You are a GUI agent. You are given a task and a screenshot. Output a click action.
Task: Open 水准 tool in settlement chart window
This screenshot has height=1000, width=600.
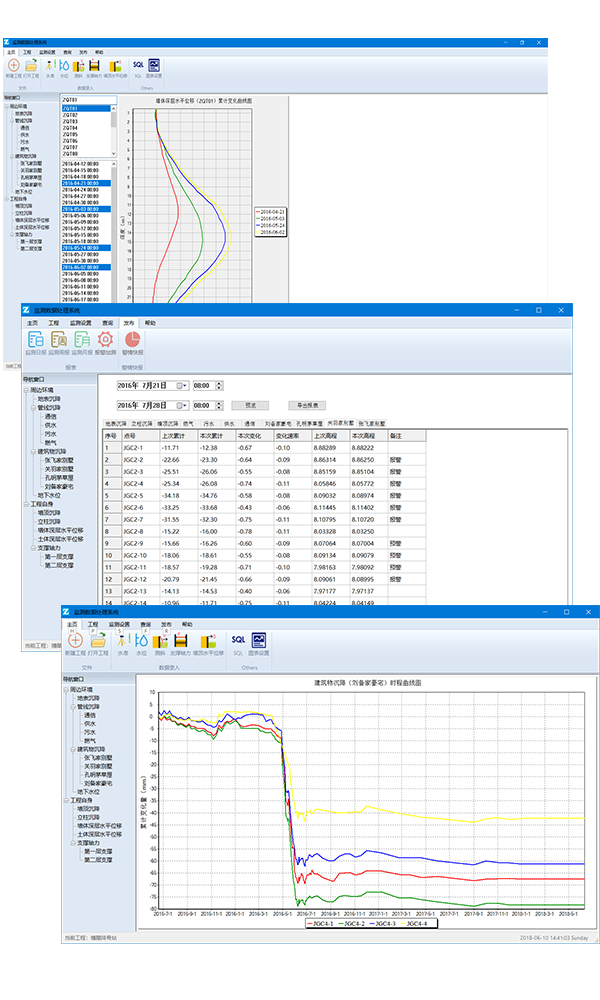click(122, 640)
